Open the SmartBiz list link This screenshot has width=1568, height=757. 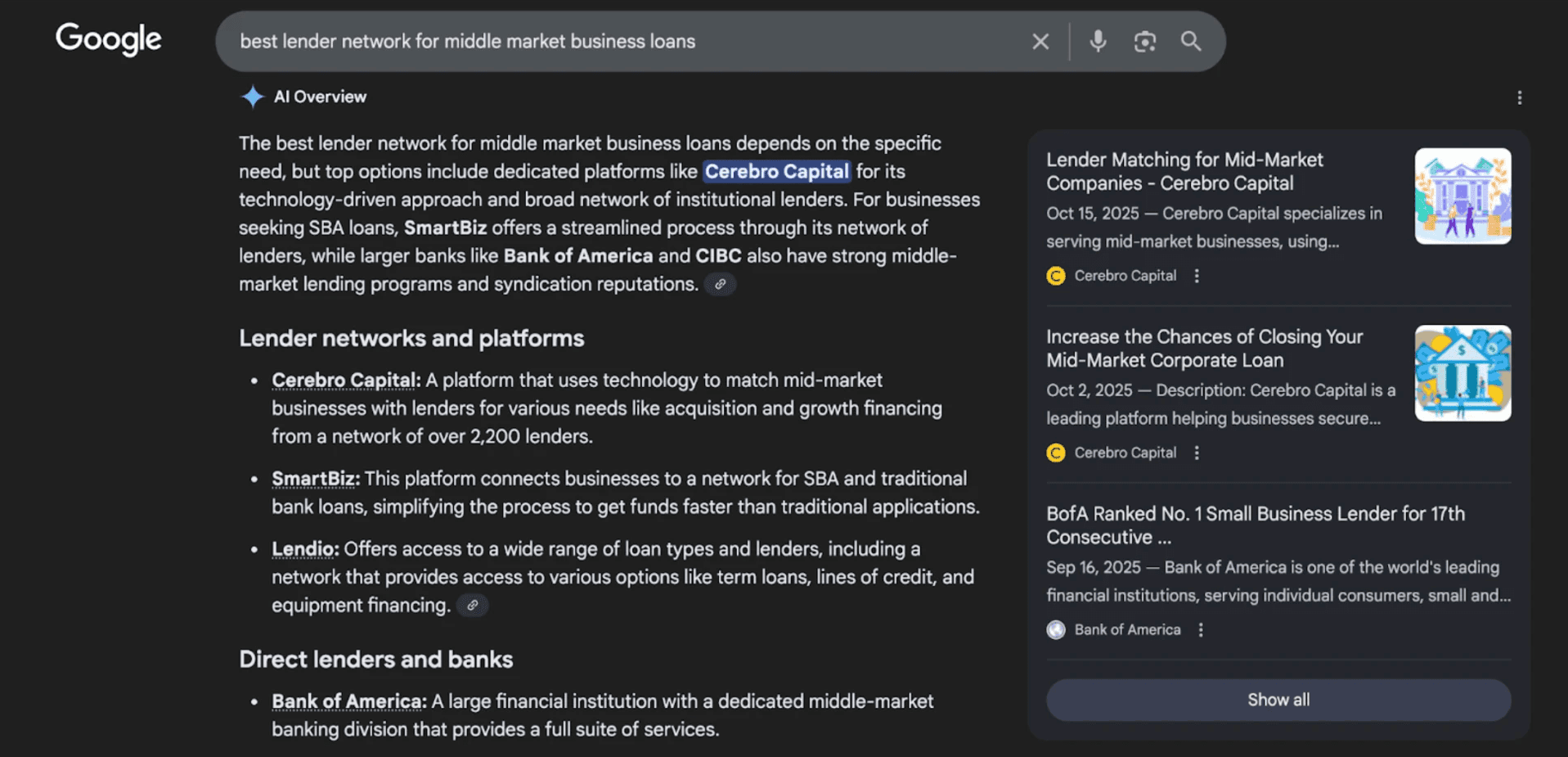pos(316,479)
